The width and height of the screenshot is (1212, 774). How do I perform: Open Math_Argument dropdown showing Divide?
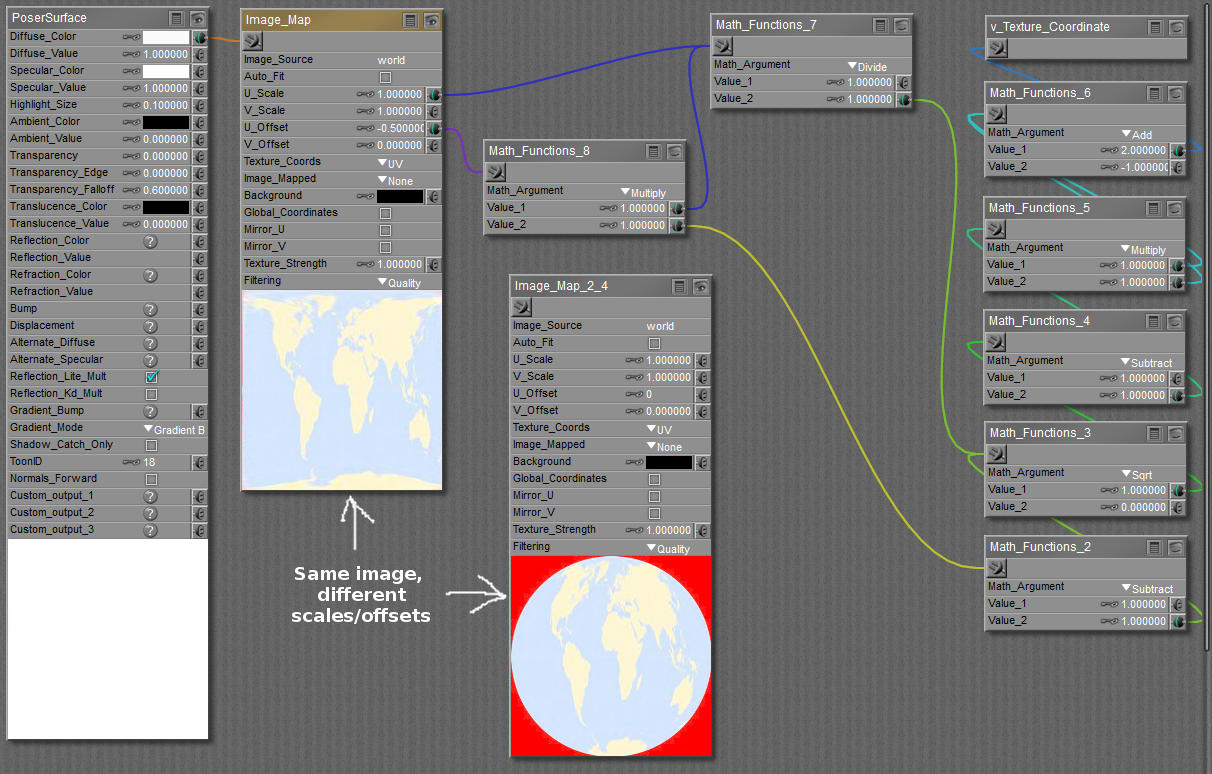(x=867, y=66)
